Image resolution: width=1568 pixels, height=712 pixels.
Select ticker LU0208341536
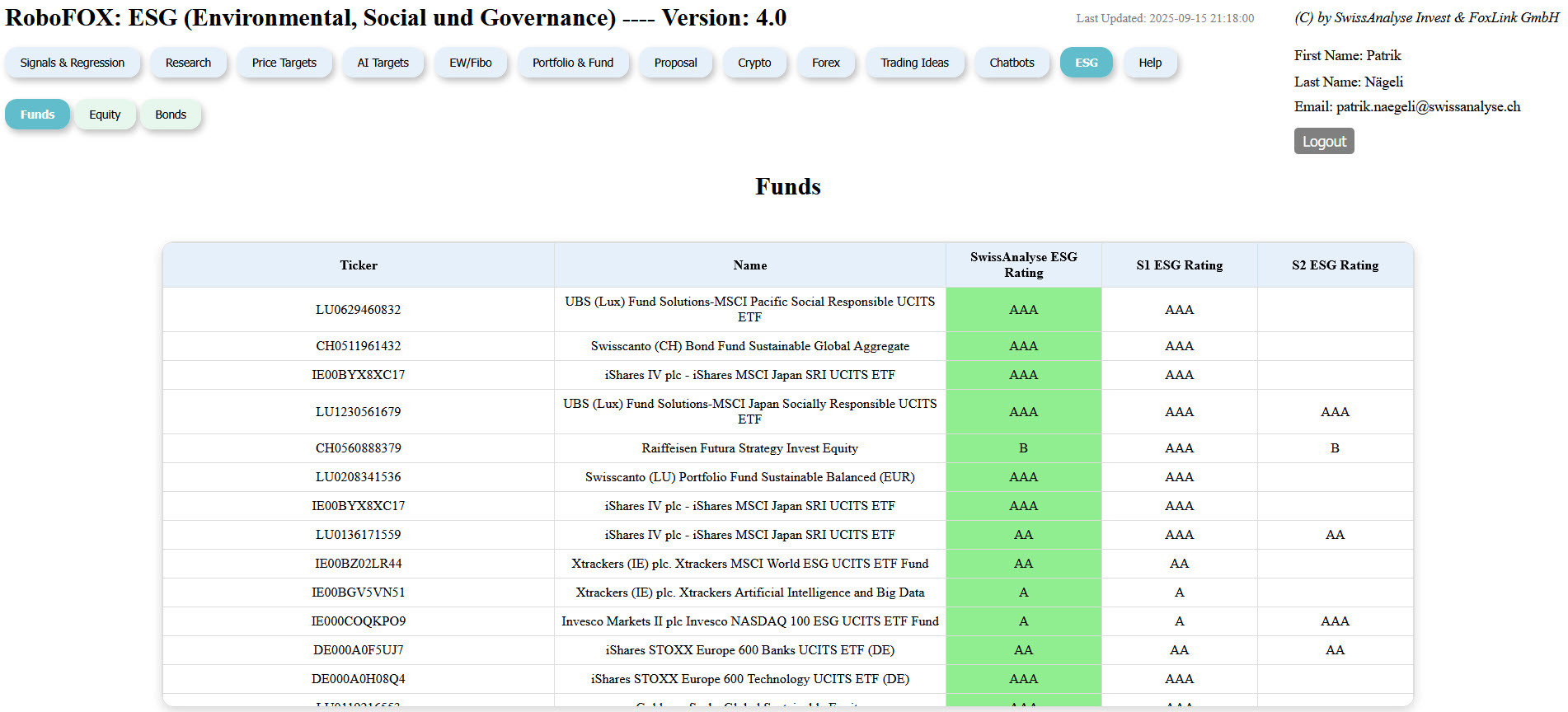click(359, 477)
